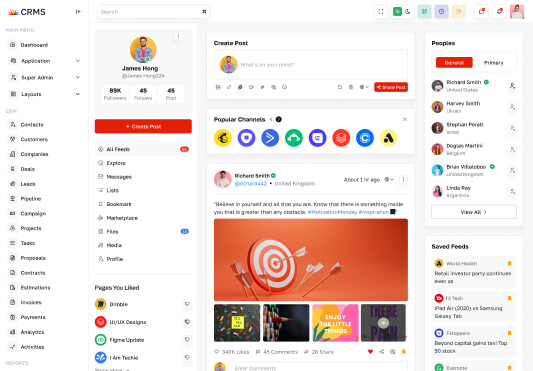Screen dimensions: 533x371
Task: Click the fullscreen icon in top bar
Action: tap(380, 12)
